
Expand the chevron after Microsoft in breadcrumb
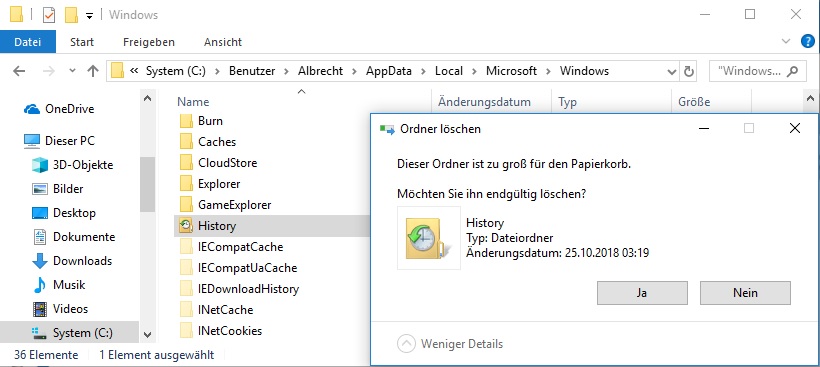(549, 71)
